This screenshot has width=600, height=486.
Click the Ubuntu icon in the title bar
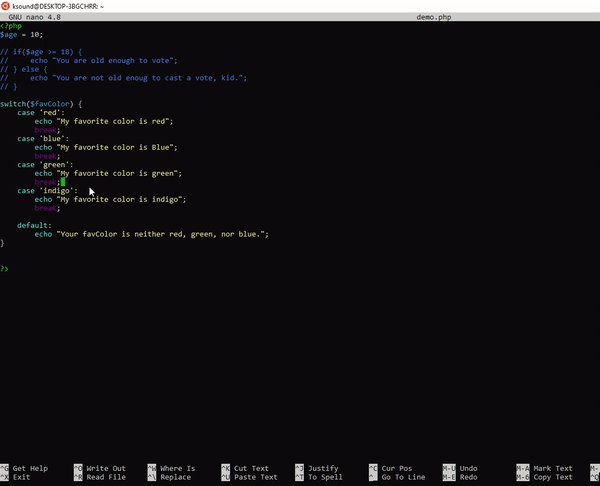tap(6, 6)
